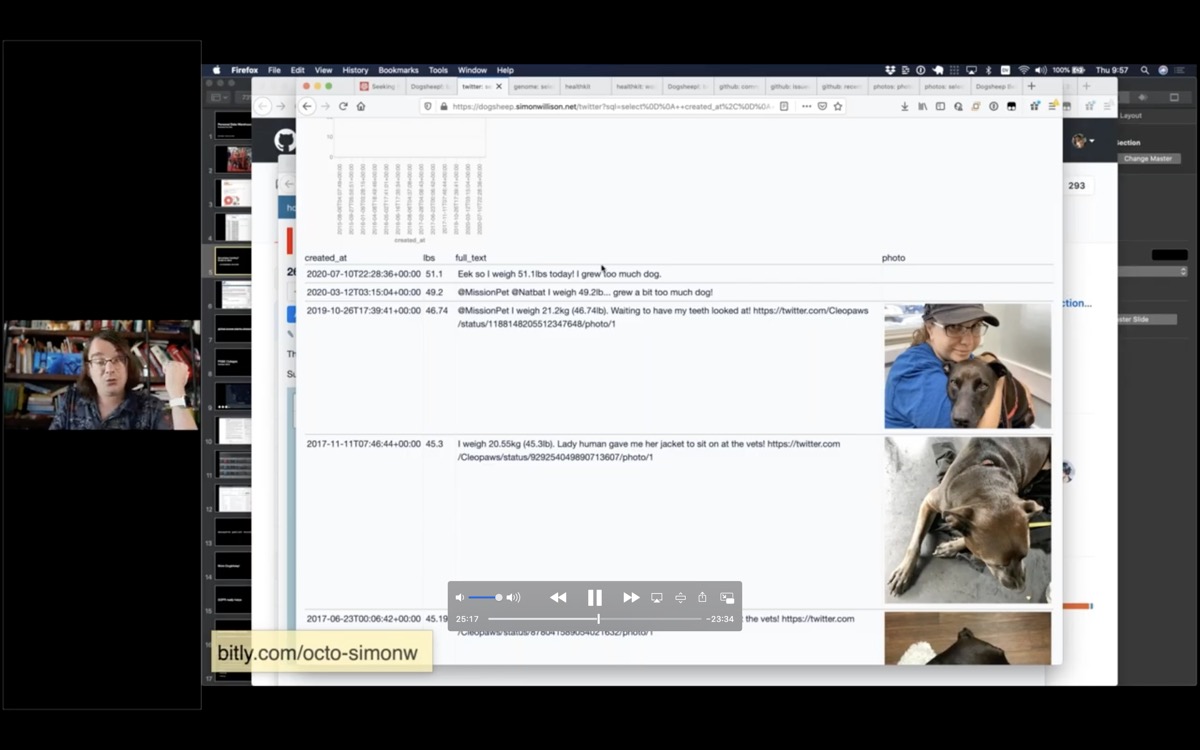Image resolution: width=1200 pixels, height=750 pixels.
Task: Select the 46.74 lbs cell
Action: coord(436,311)
